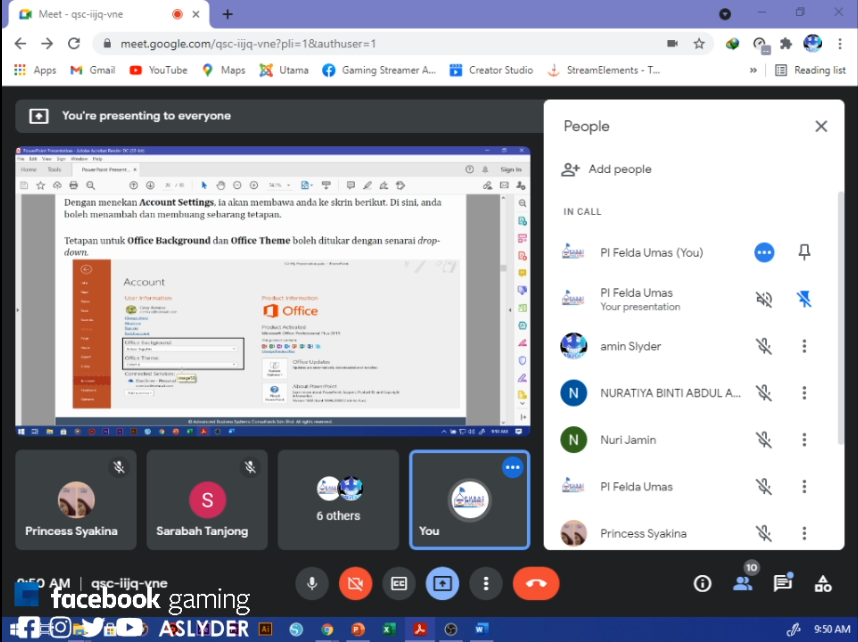Click the '6 others' participant tile

338,499
